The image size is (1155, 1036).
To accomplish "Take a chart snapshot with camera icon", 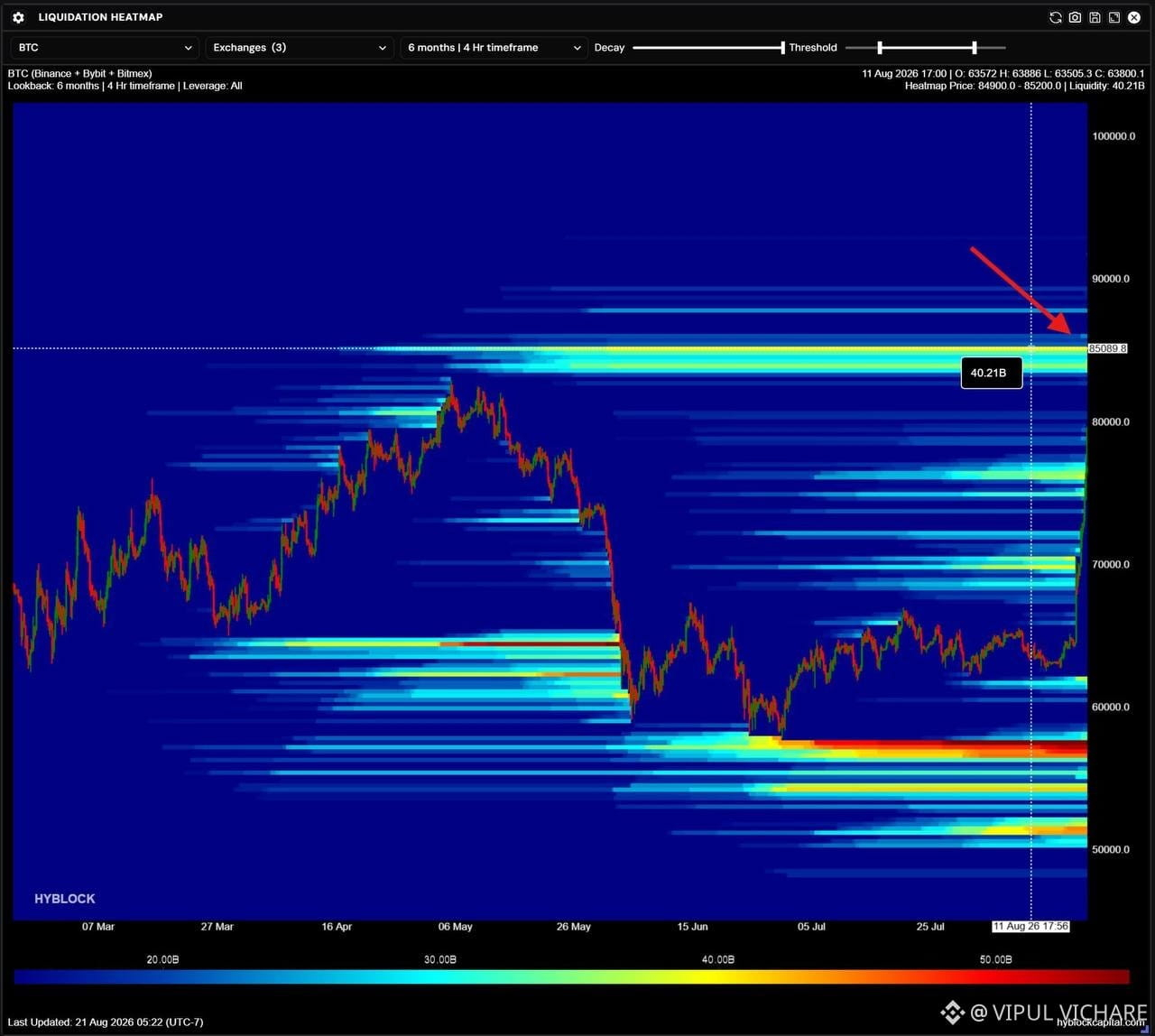I will click(1076, 17).
